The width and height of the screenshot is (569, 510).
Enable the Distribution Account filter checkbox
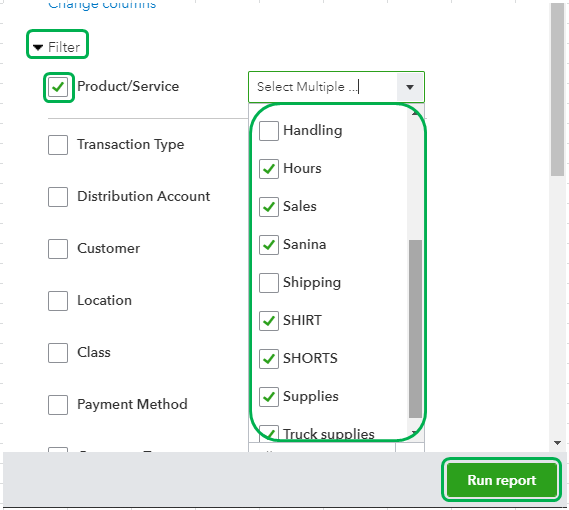(x=58, y=197)
